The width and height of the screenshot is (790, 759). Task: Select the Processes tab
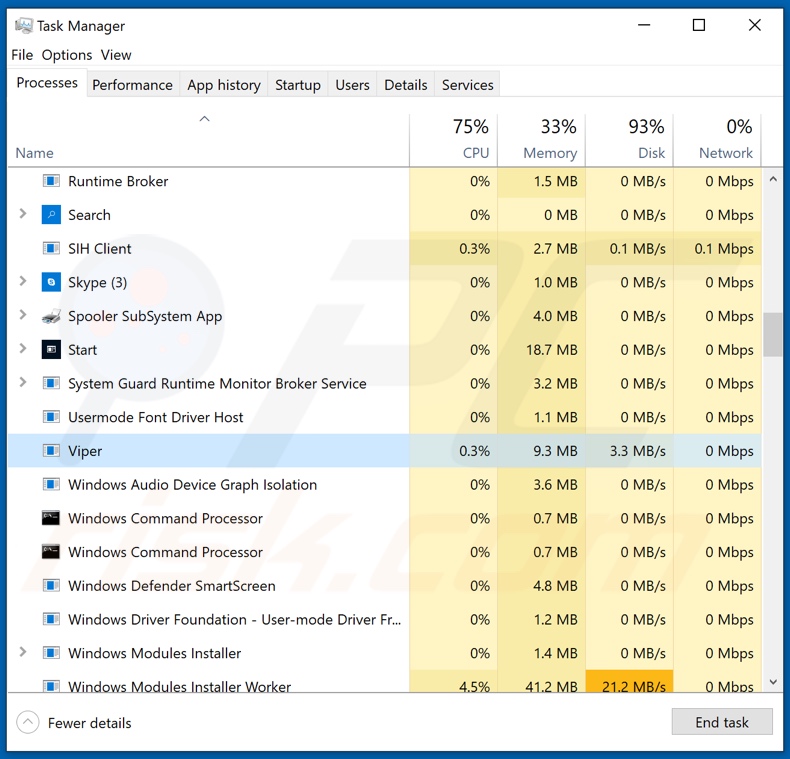(x=47, y=83)
